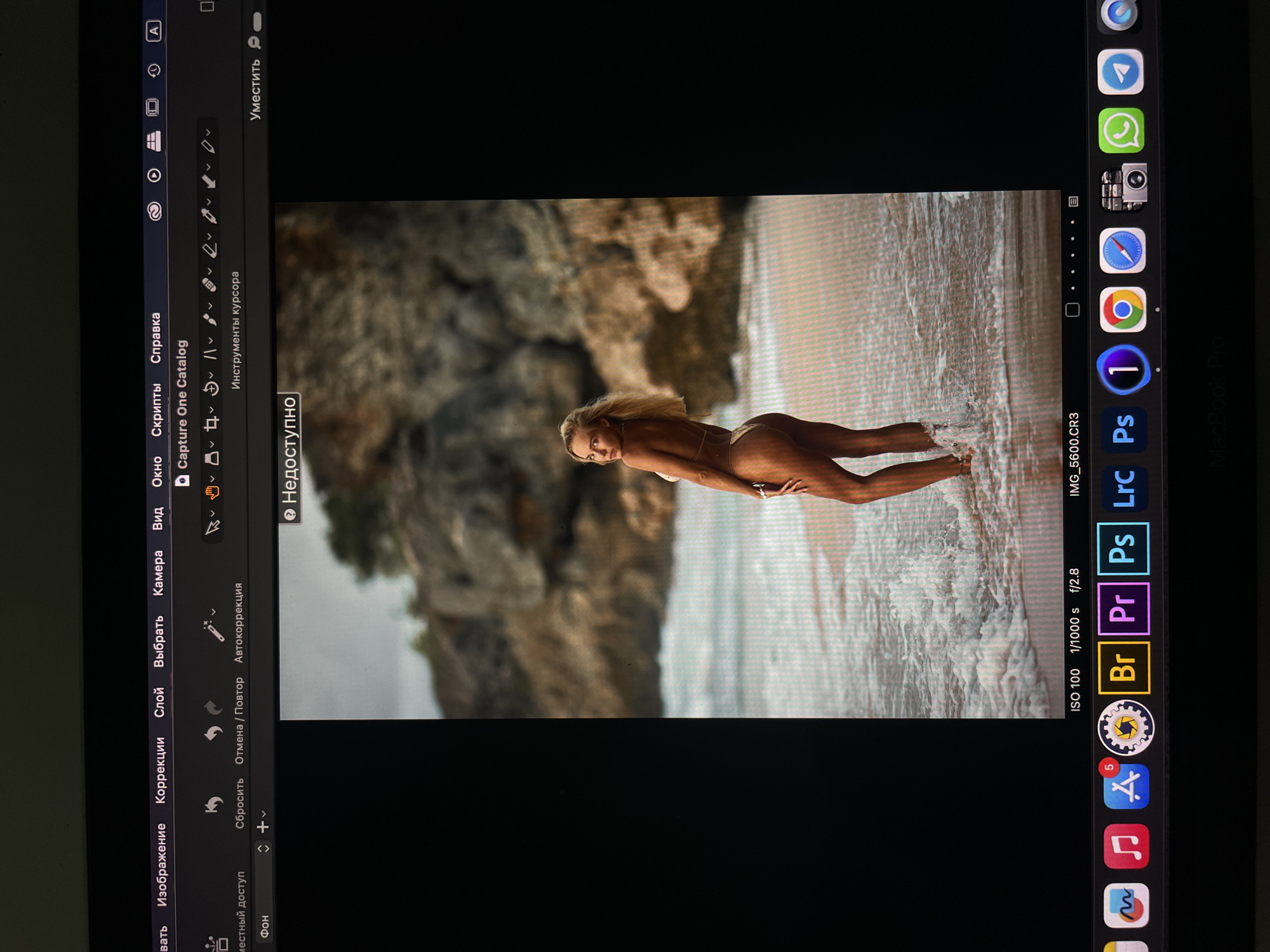Screen dimensions: 1270x952
Task: Activate the orange Pan hand tool
Action: tap(211, 493)
